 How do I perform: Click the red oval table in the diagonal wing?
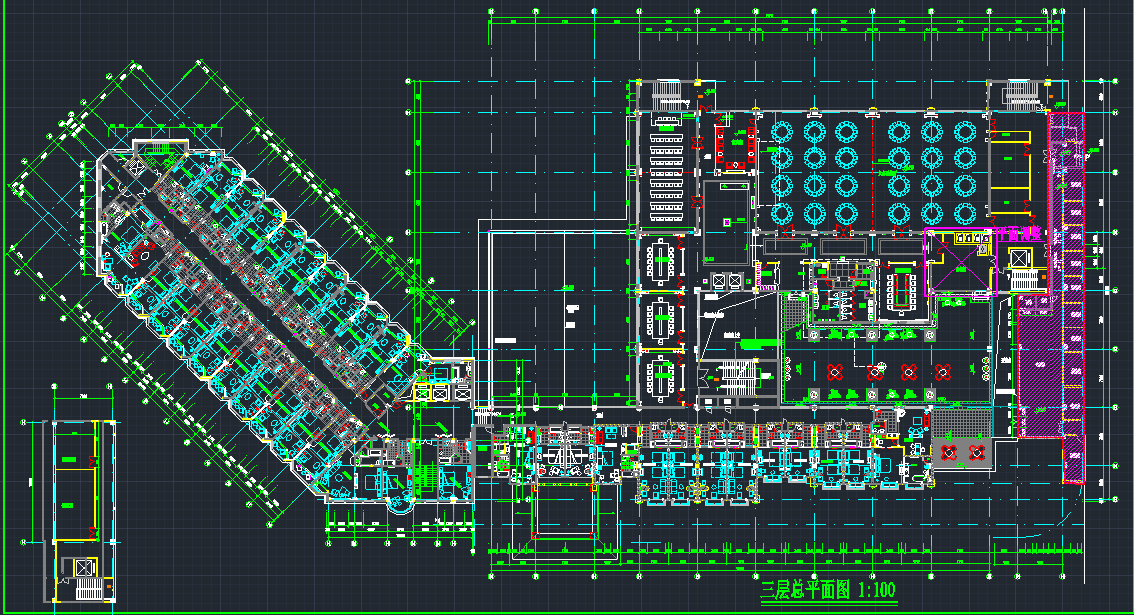[x=141, y=256]
